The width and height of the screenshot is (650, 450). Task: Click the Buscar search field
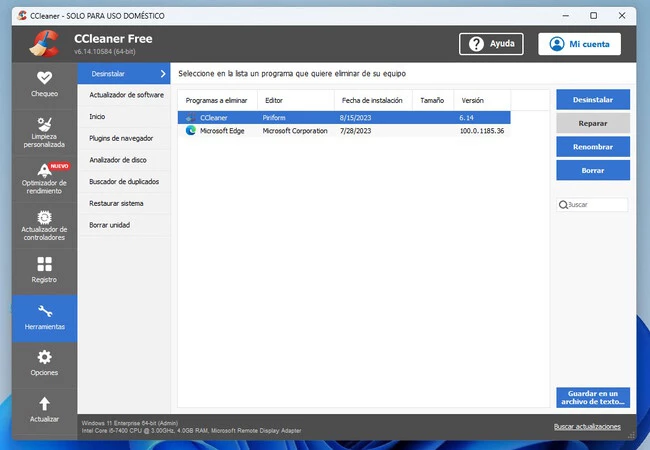pos(597,205)
